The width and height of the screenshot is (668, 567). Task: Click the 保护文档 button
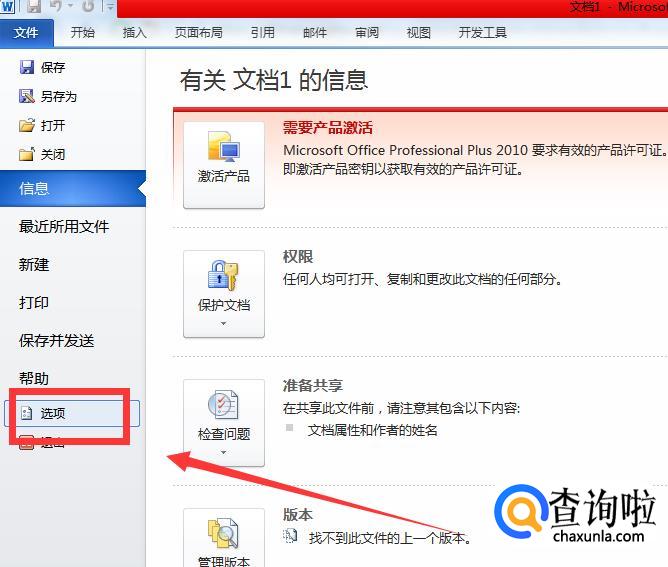click(x=224, y=294)
